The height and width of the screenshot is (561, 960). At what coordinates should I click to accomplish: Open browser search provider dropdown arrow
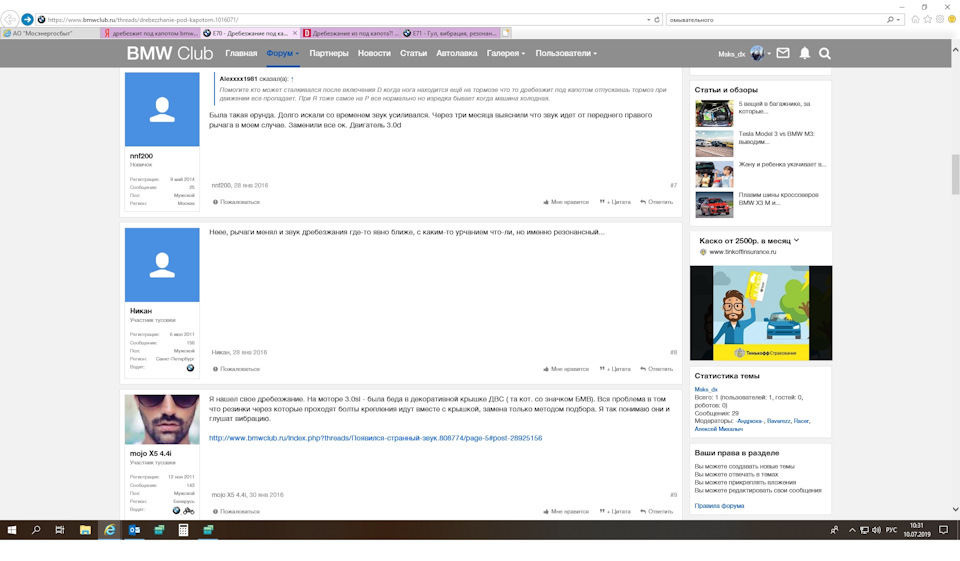coord(898,20)
